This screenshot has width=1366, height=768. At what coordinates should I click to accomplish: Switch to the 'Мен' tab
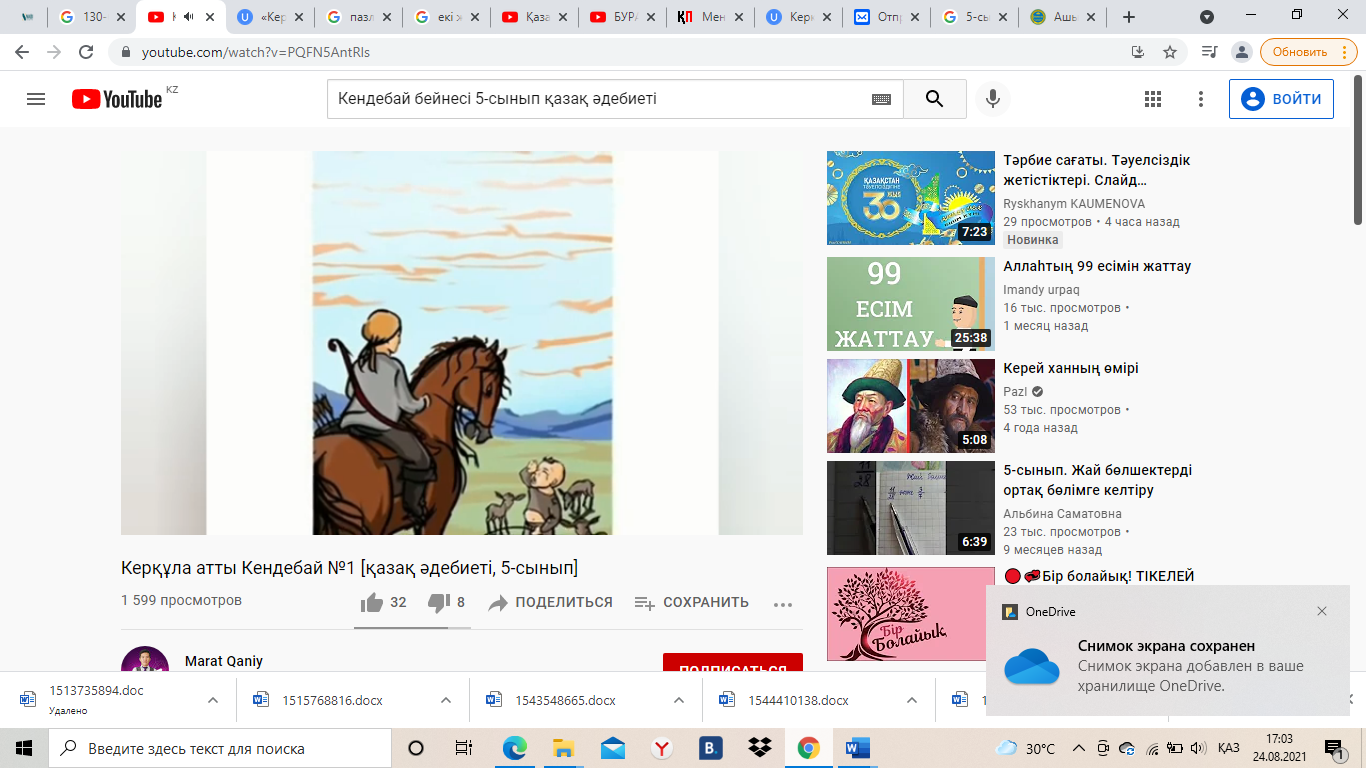tap(710, 17)
